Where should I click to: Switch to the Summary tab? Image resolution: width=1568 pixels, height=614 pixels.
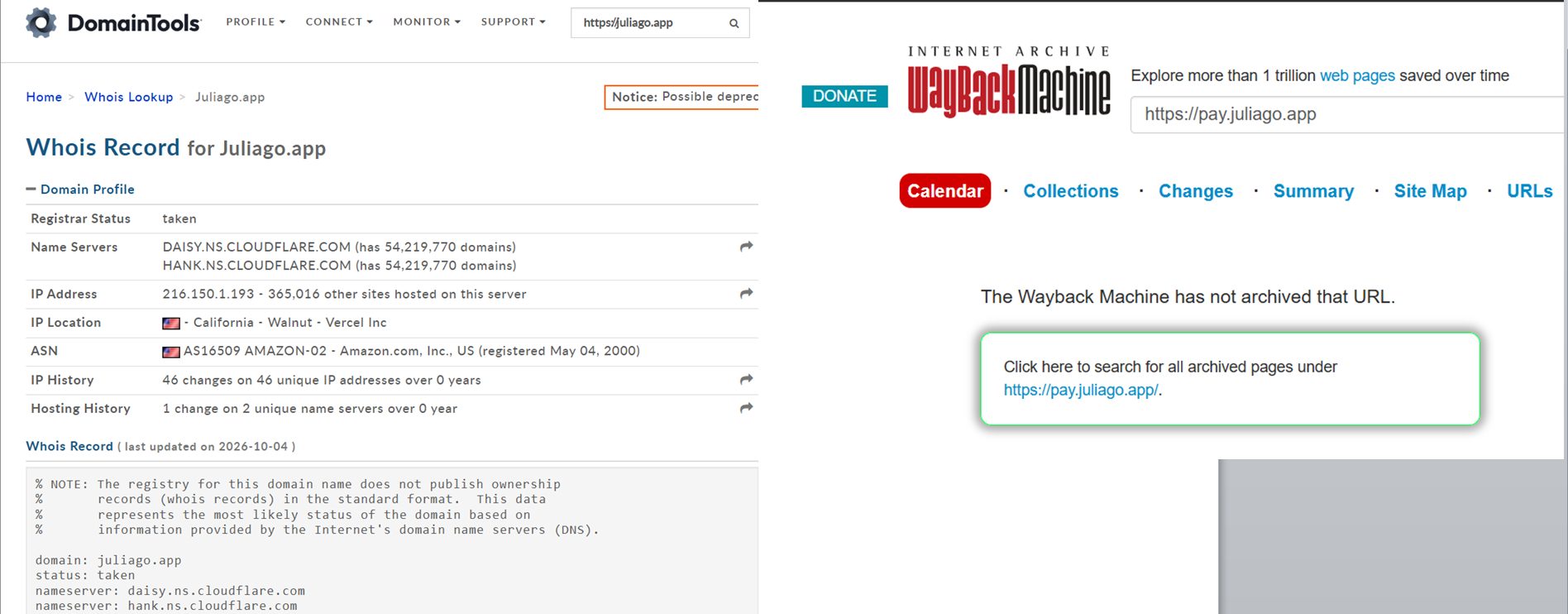(x=1313, y=191)
